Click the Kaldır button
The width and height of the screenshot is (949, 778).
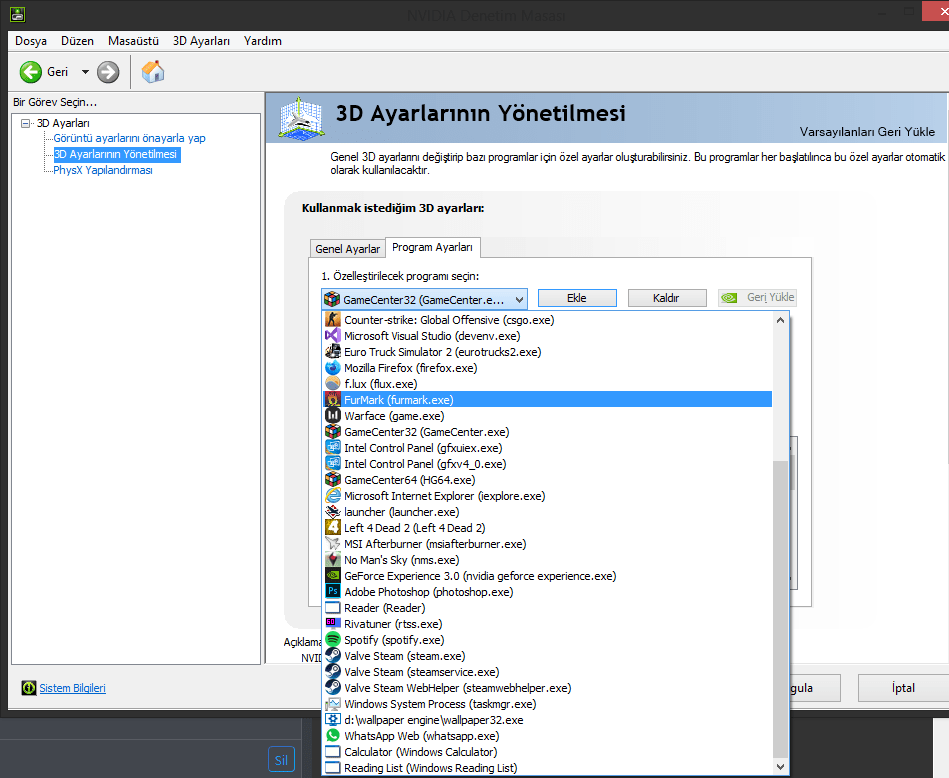point(666,298)
